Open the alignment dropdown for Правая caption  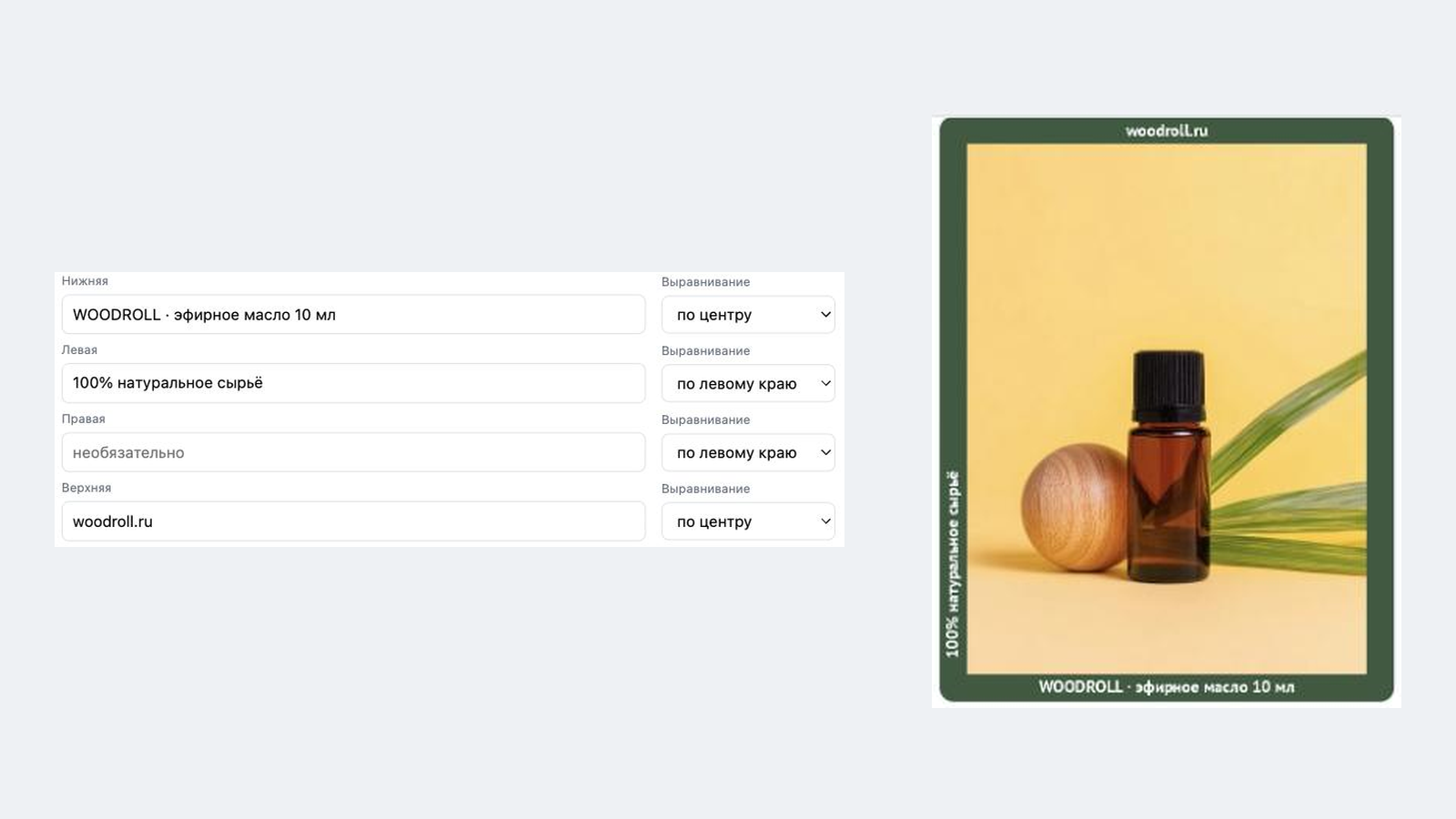(x=748, y=452)
